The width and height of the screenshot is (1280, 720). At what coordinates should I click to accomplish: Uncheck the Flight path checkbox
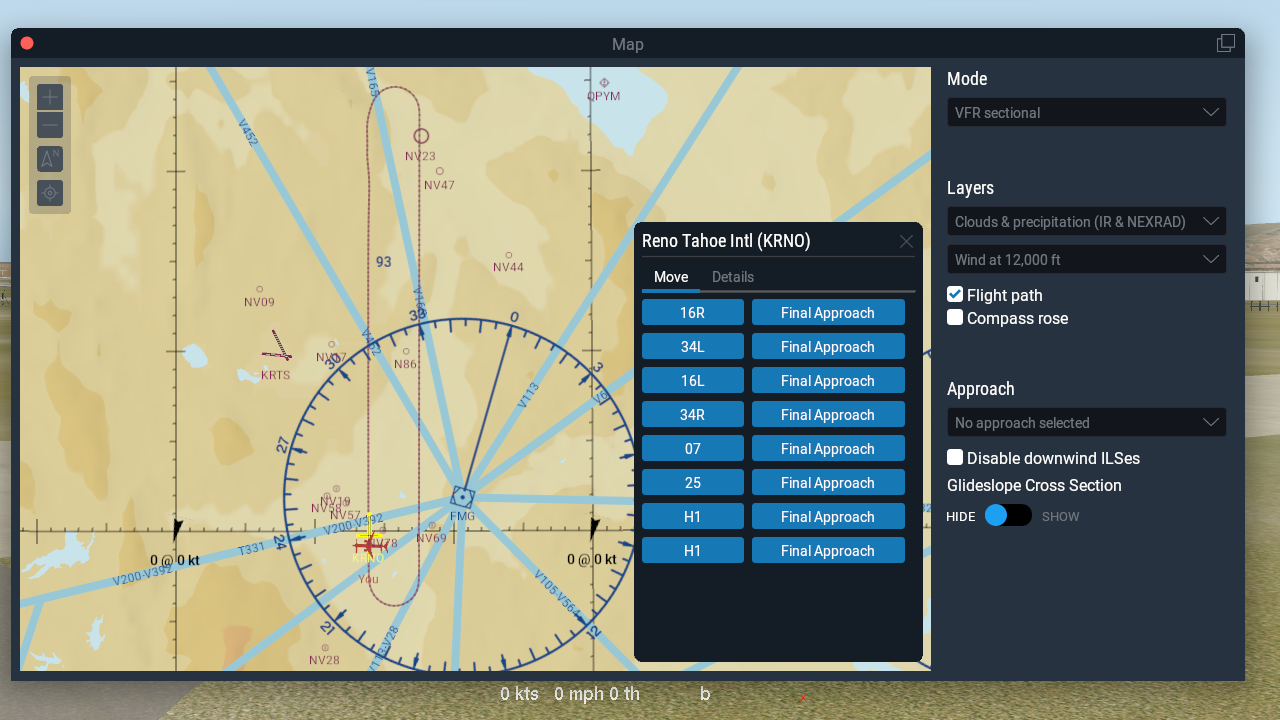(x=955, y=295)
